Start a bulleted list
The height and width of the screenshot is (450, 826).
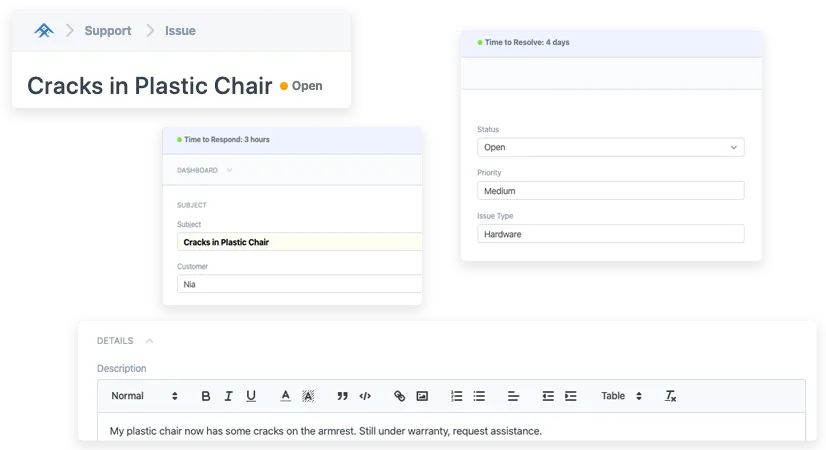pos(479,396)
